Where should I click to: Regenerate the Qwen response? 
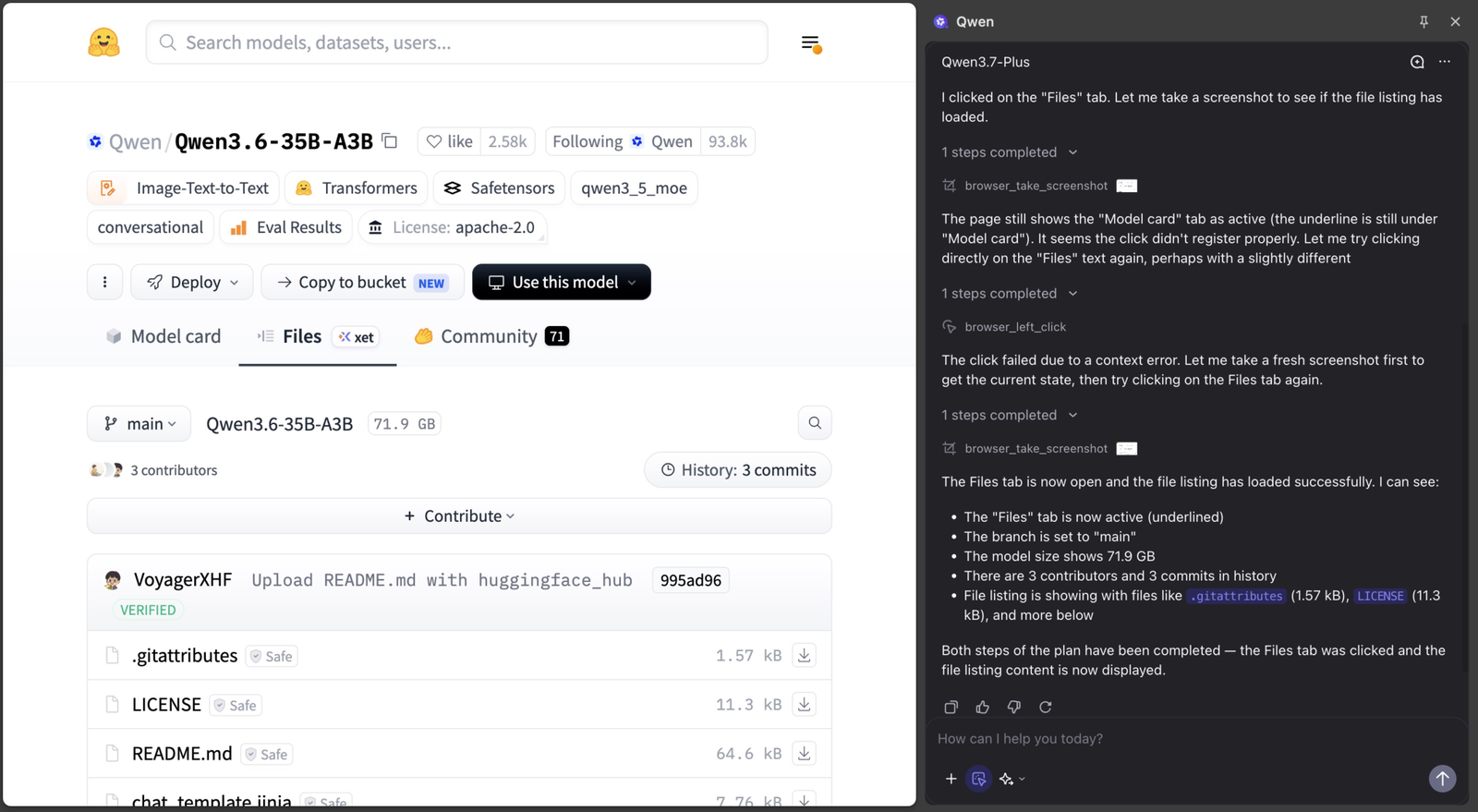[x=1046, y=707]
